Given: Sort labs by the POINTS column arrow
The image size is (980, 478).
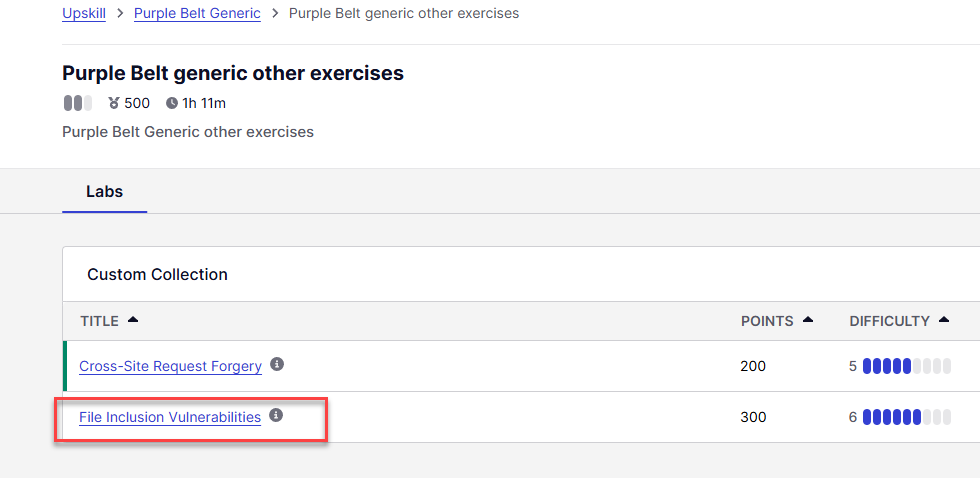Looking at the screenshot, I should tap(808, 321).
